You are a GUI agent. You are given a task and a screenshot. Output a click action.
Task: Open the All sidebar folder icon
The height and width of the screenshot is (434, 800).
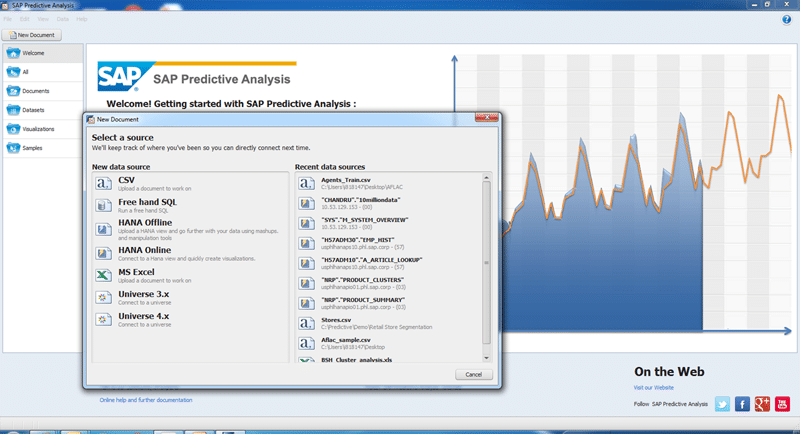[13, 72]
